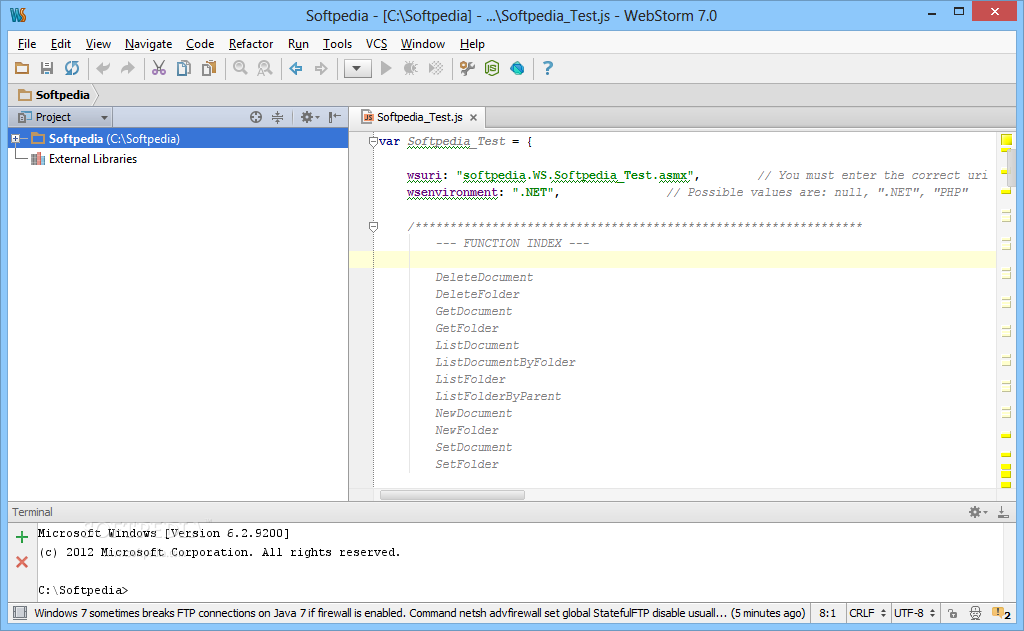The image size is (1024, 631).
Task: Click the blue globe toolbar icon
Action: click(x=517, y=68)
